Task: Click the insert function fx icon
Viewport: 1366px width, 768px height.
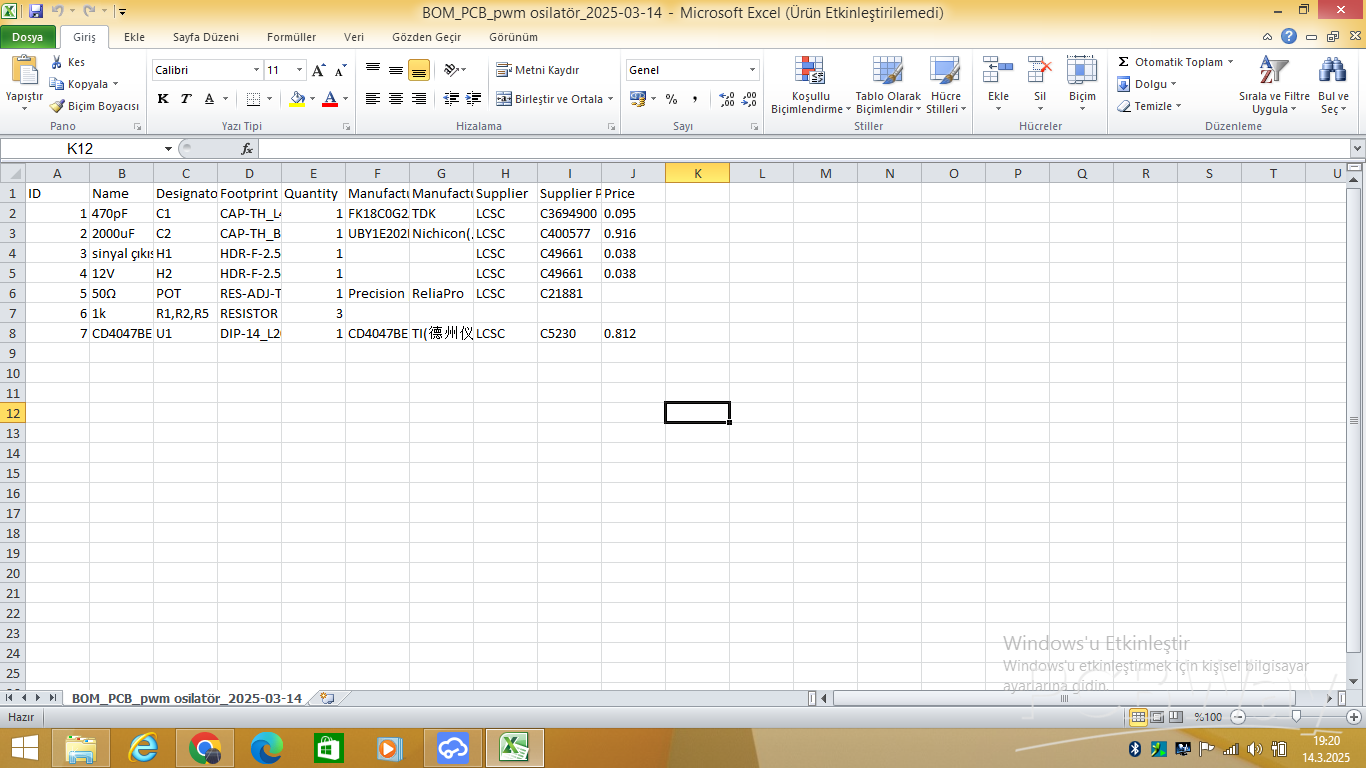Action: tap(247, 149)
